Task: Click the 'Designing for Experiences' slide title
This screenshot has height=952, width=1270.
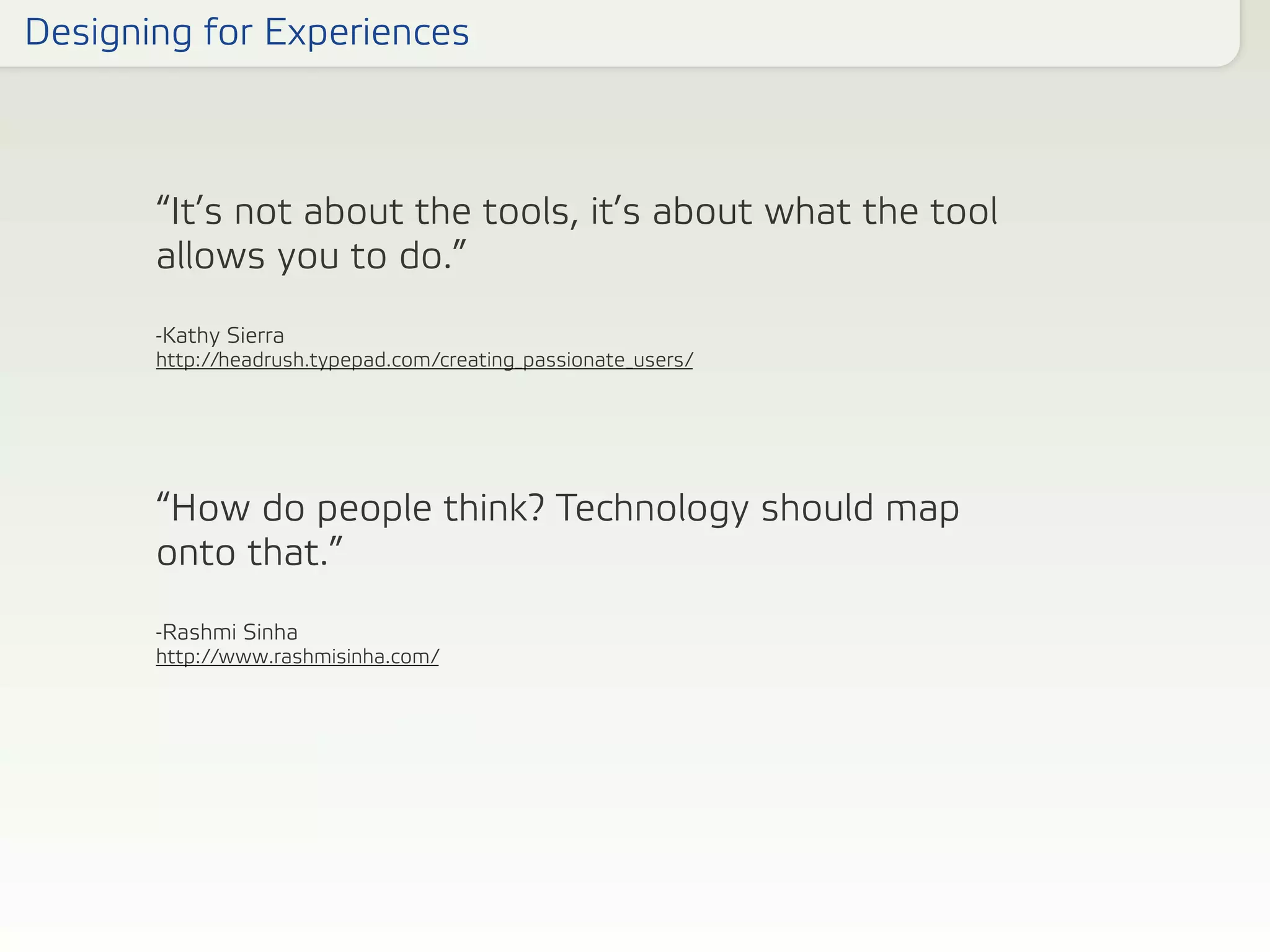Action: (x=247, y=33)
